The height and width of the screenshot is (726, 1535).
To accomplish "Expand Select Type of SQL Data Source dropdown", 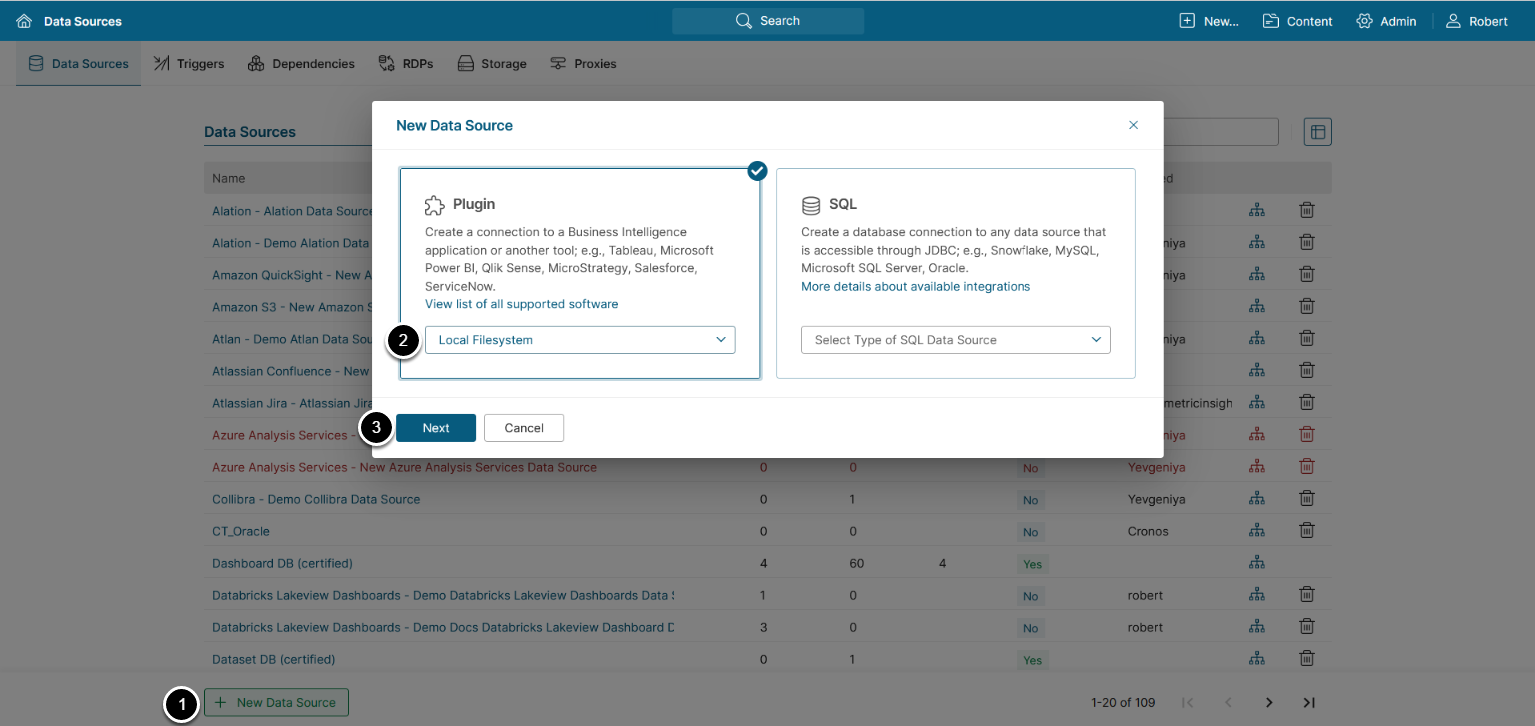I will 955,340.
